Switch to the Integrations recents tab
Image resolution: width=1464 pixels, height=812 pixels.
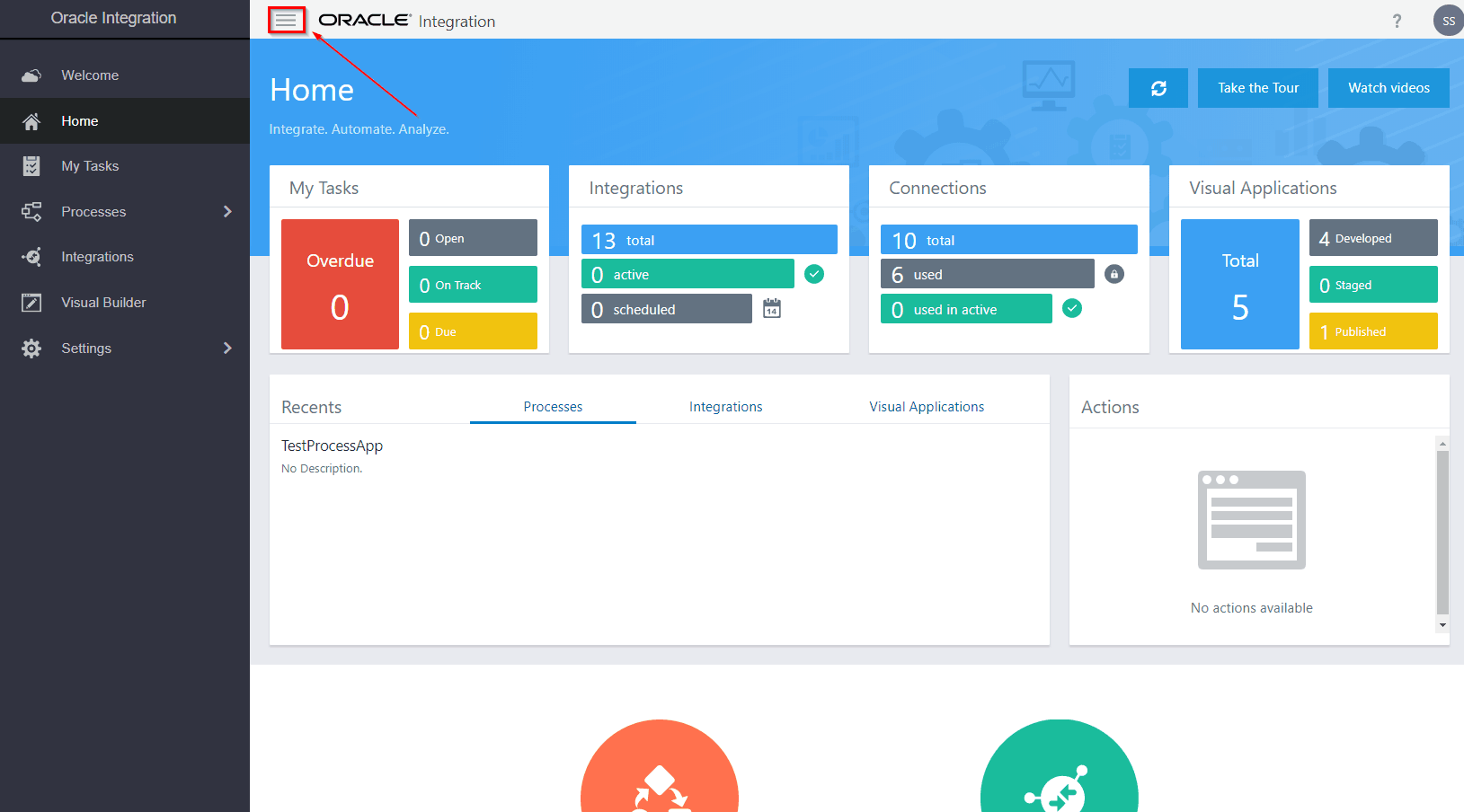725,407
